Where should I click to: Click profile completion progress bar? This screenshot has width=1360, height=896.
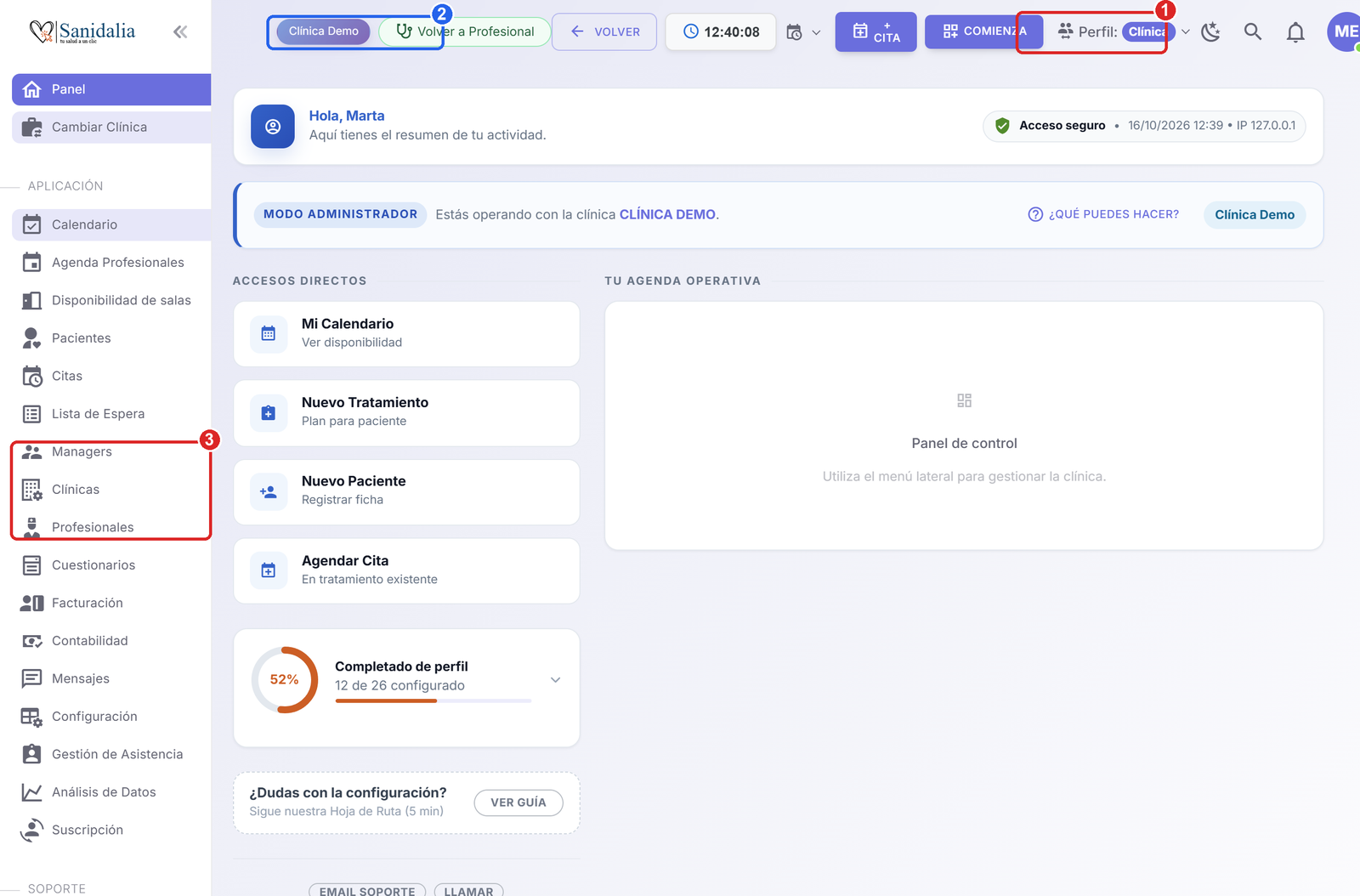tap(433, 700)
